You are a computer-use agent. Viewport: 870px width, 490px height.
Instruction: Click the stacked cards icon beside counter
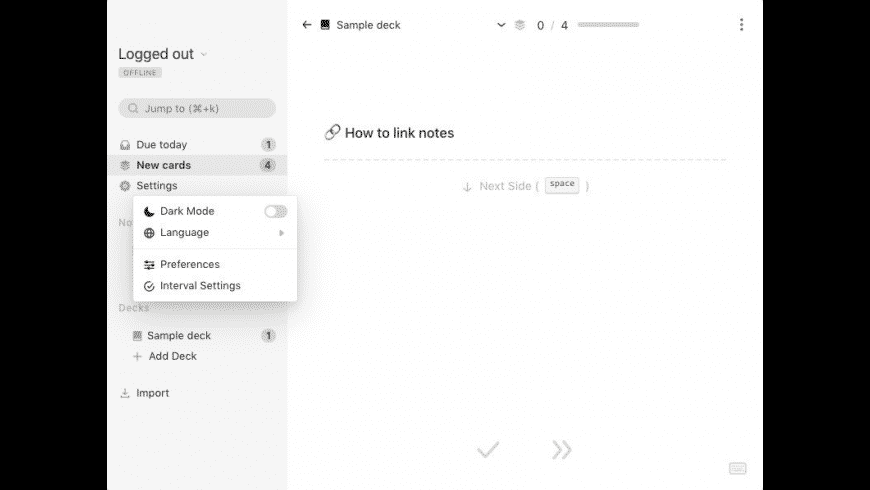520,25
